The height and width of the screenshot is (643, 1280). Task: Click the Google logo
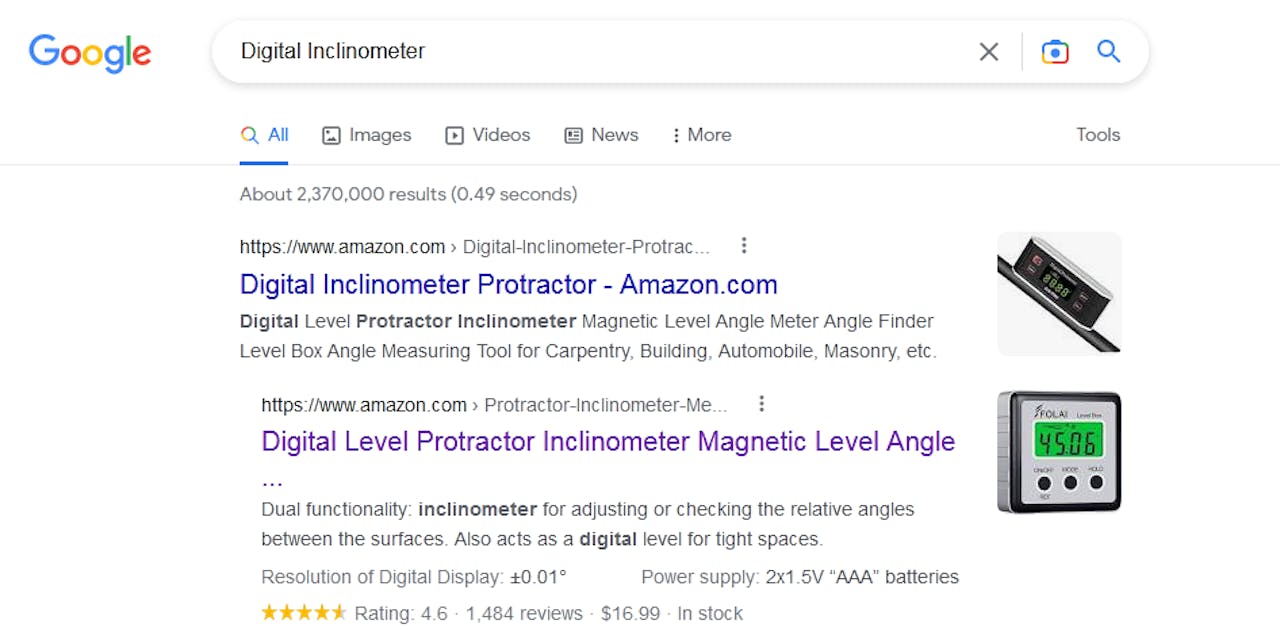[x=89, y=53]
